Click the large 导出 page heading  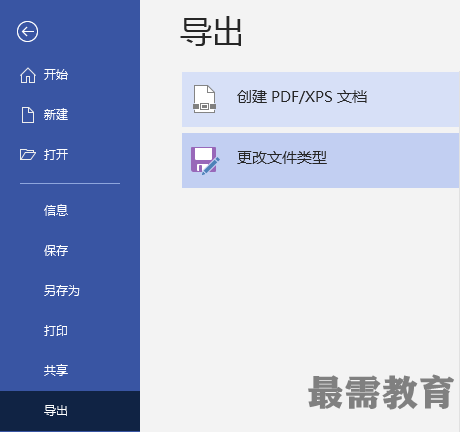pyautogui.click(x=211, y=32)
